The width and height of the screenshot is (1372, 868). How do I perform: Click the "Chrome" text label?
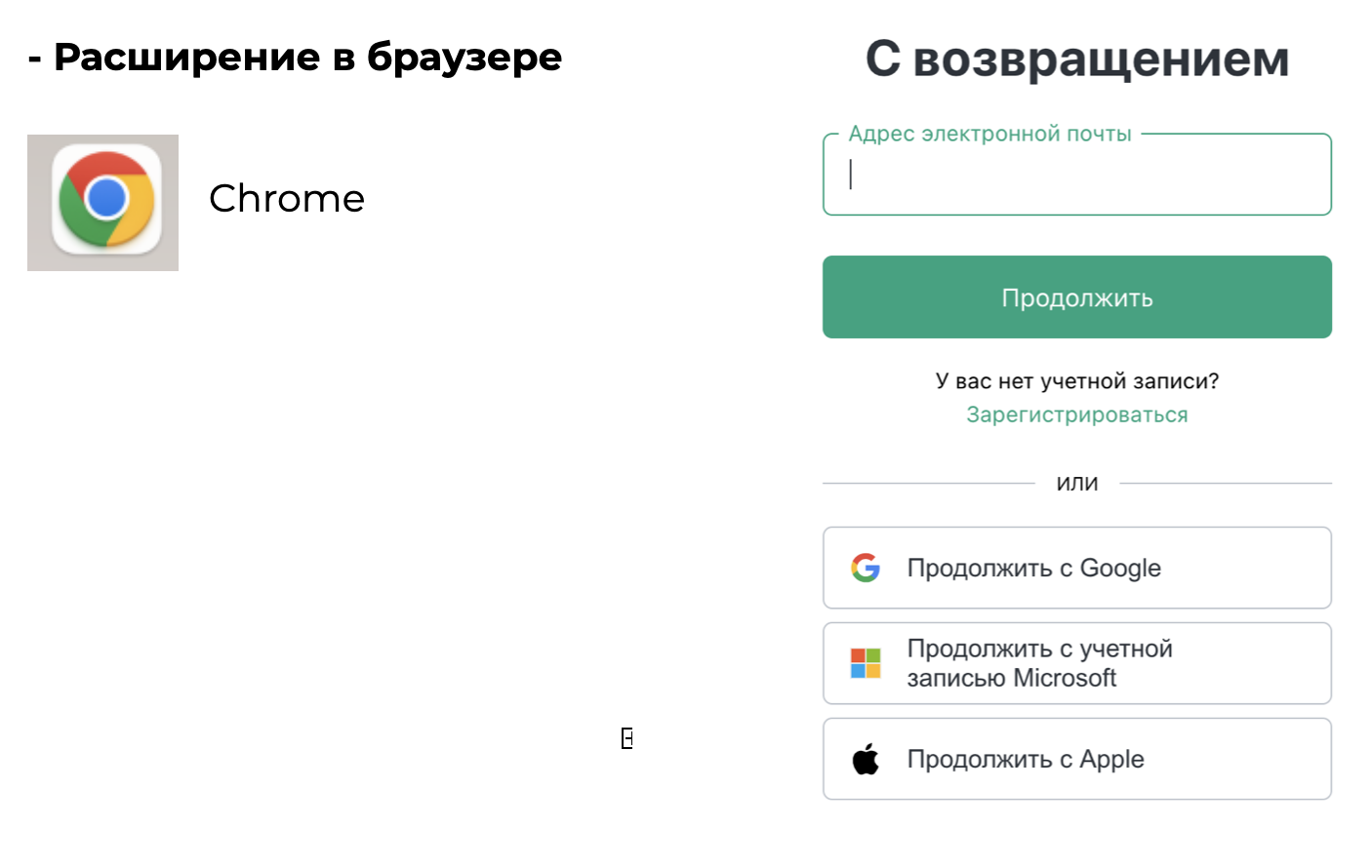[287, 199]
